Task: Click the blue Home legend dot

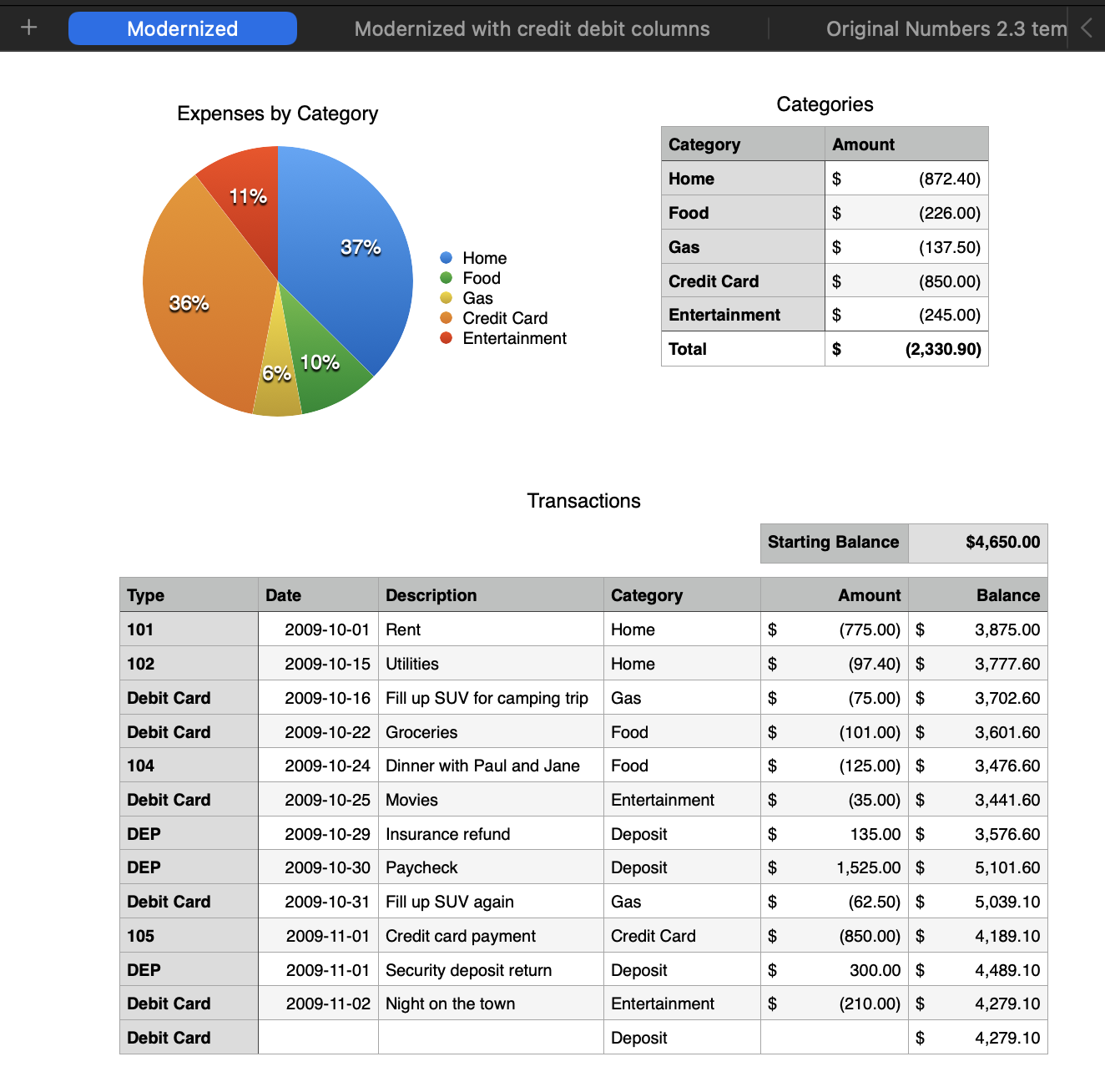Action: [x=447, y=258]
